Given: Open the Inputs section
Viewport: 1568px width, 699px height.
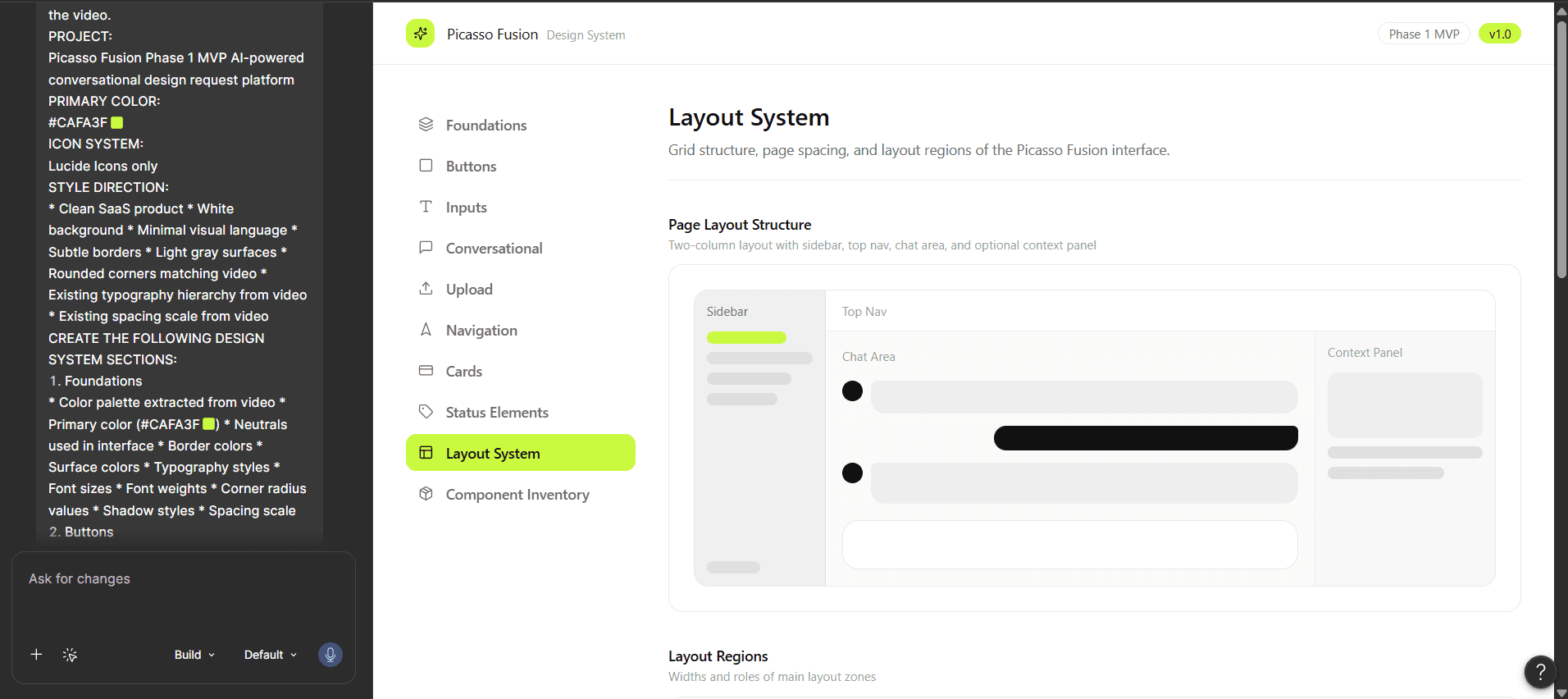Looking at the screenshot, I should (521, 207).
